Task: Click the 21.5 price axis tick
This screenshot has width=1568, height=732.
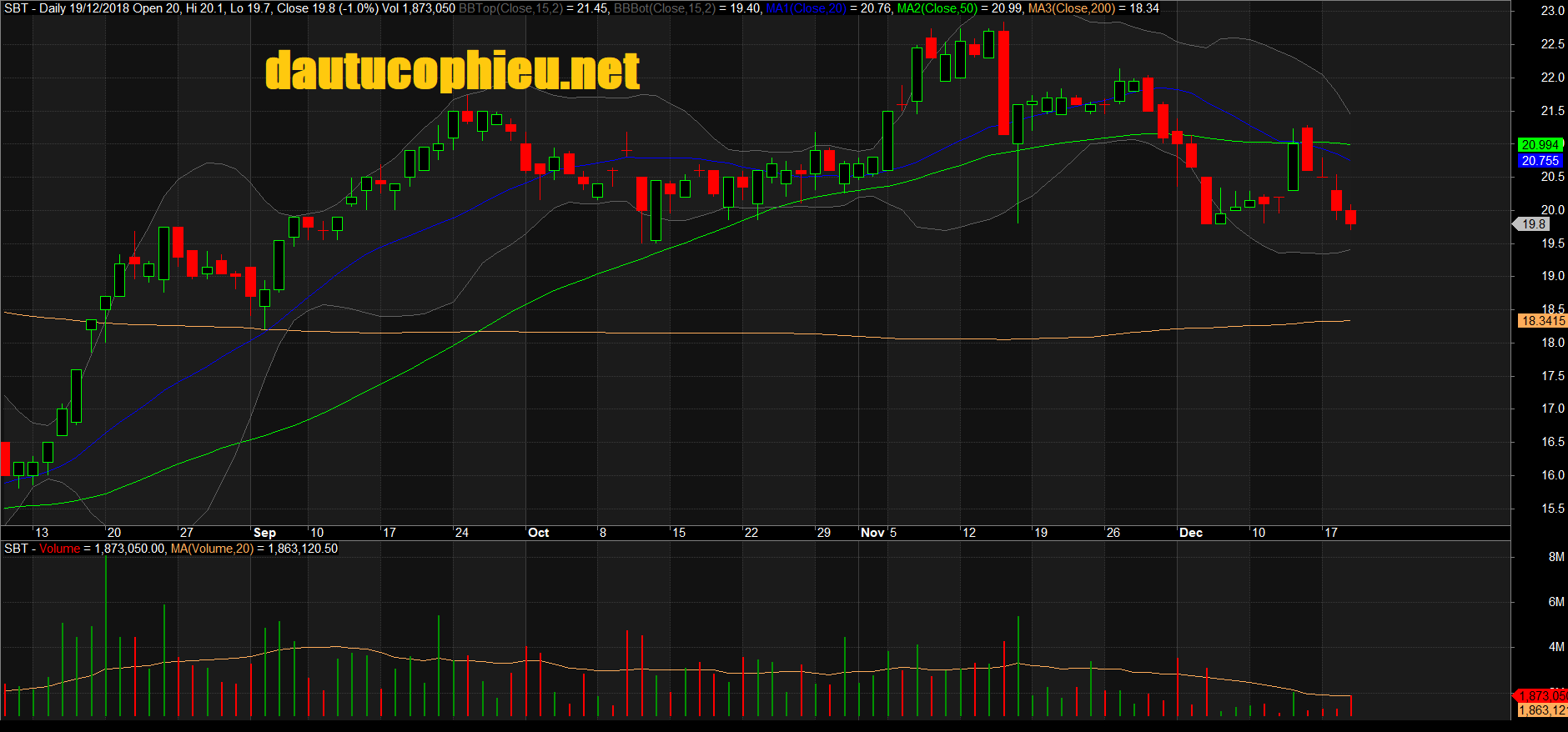Action: [1552, 111]
